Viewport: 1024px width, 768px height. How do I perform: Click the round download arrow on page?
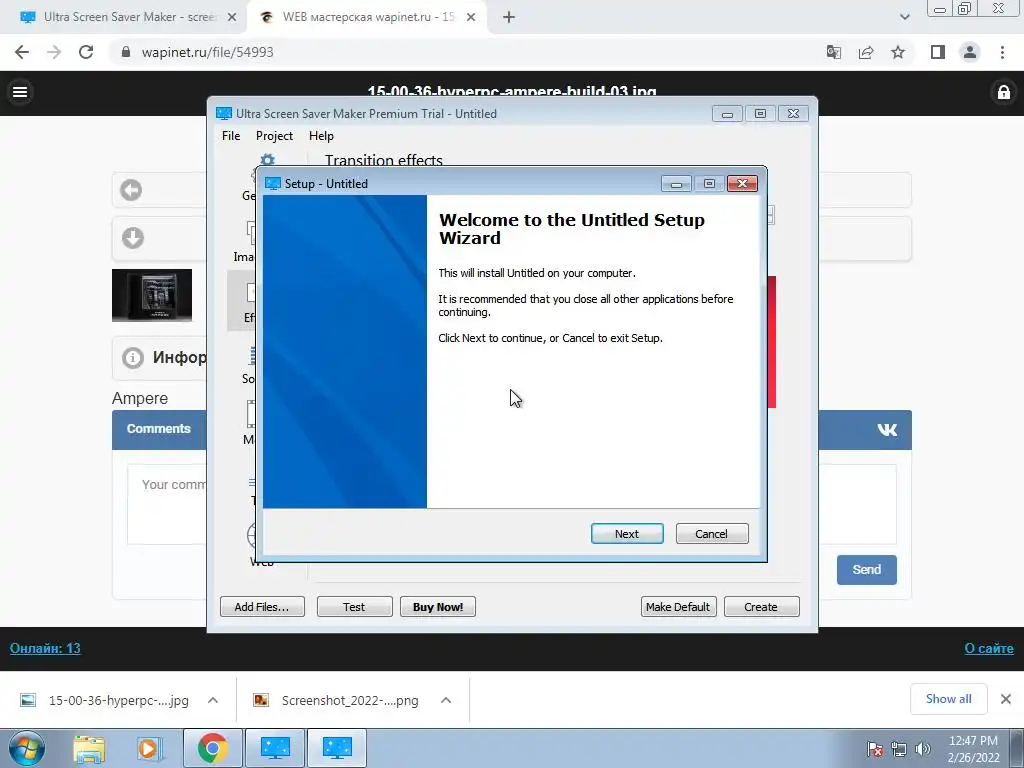click(x=133, y=238)
